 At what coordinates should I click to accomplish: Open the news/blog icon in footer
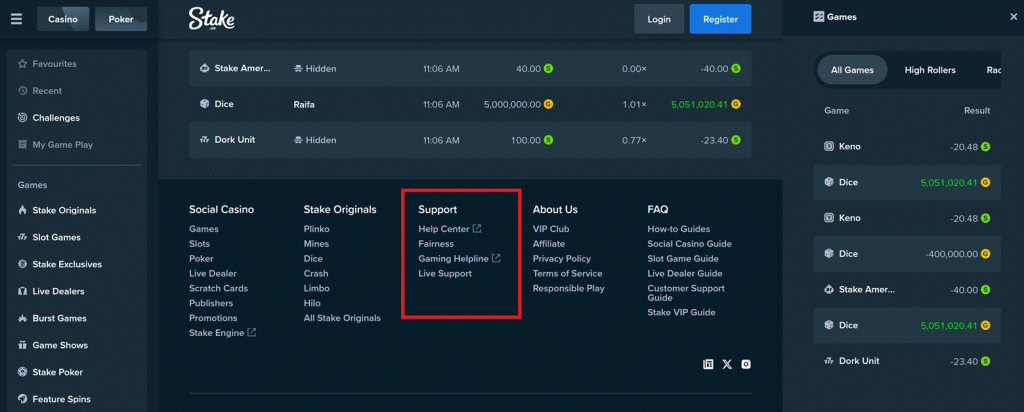[708, 364]
